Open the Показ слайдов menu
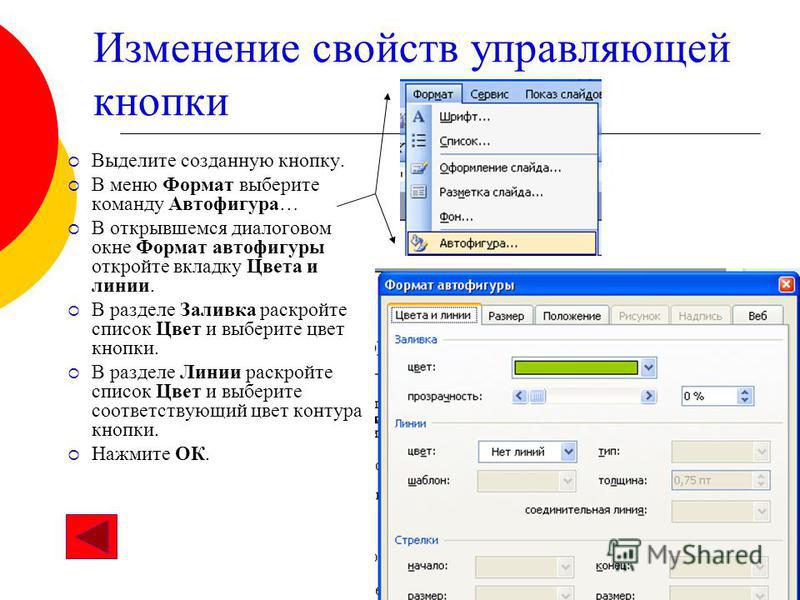Screen dimensions: 800x600 coord(563,94)
